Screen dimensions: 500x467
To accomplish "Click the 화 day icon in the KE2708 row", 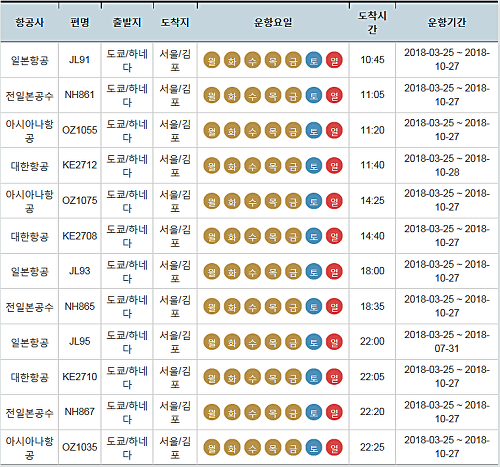I will [232, 236].
